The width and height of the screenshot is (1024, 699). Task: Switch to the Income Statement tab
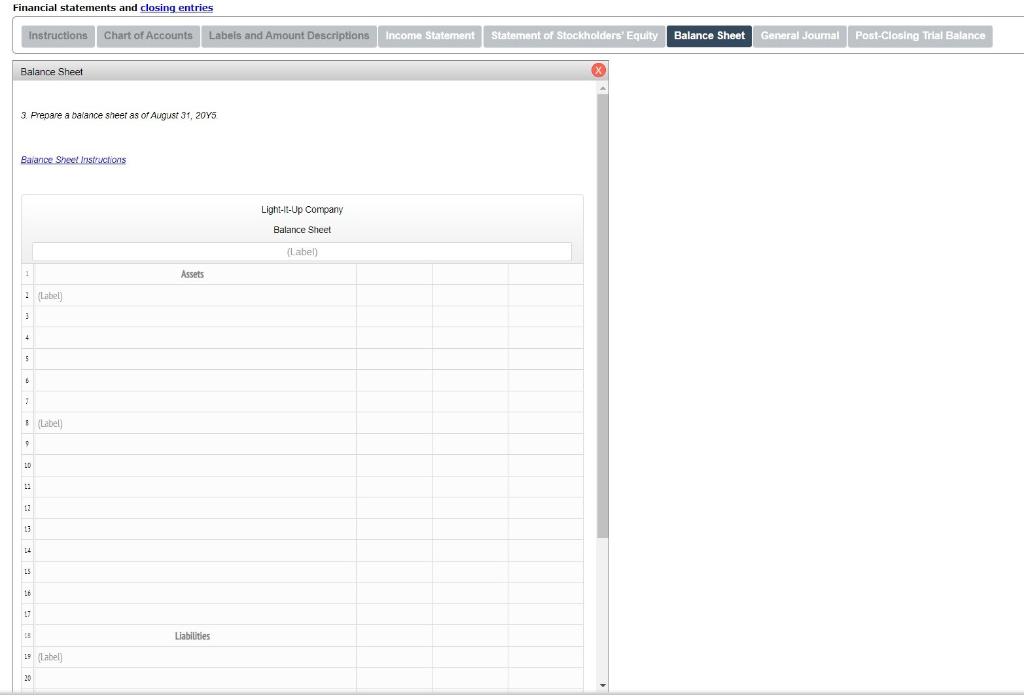(428, 35)
